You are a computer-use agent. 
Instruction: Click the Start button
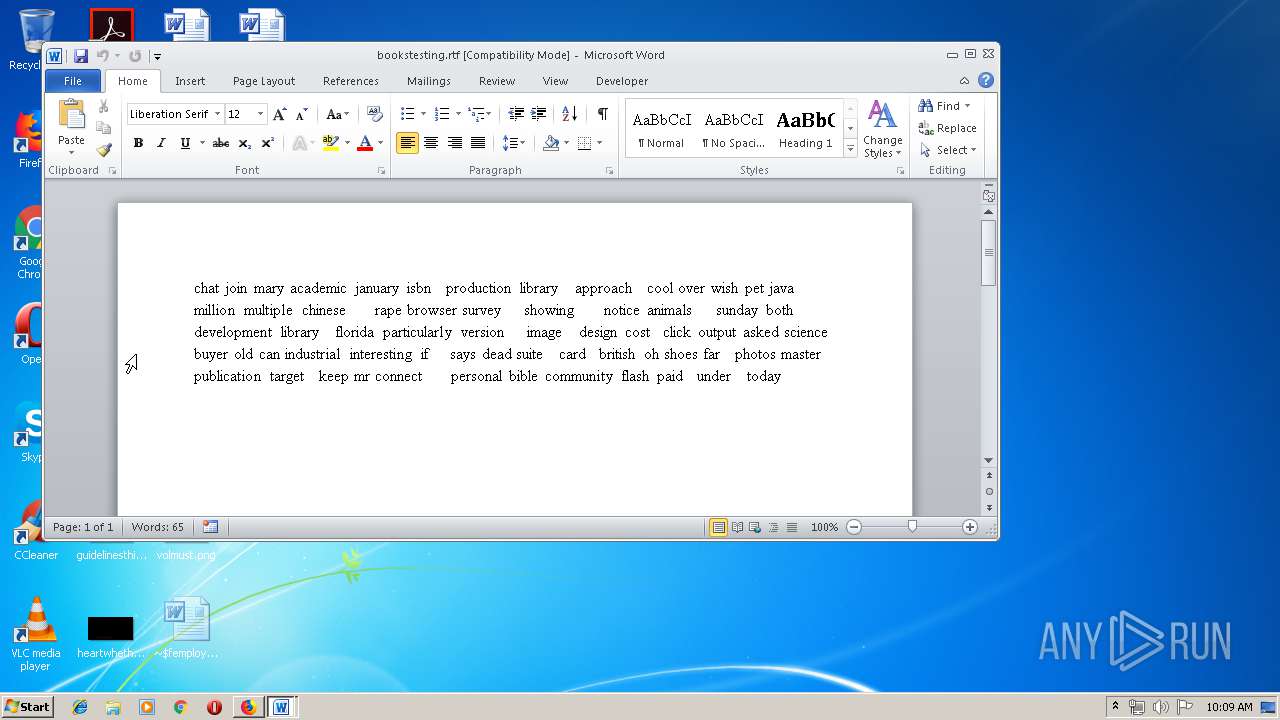click(27, 706)
